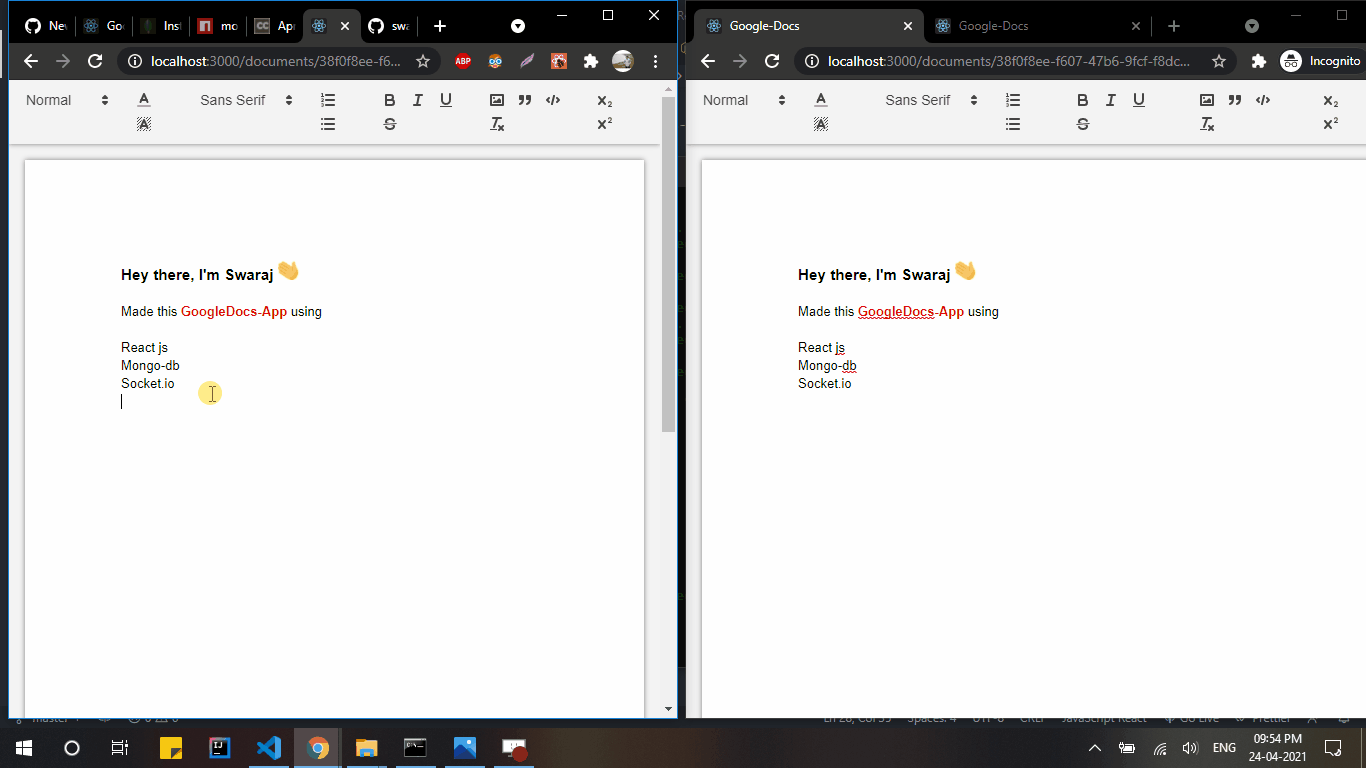
Task: Apply blockquote in left window editor
Action: (525, 100)
